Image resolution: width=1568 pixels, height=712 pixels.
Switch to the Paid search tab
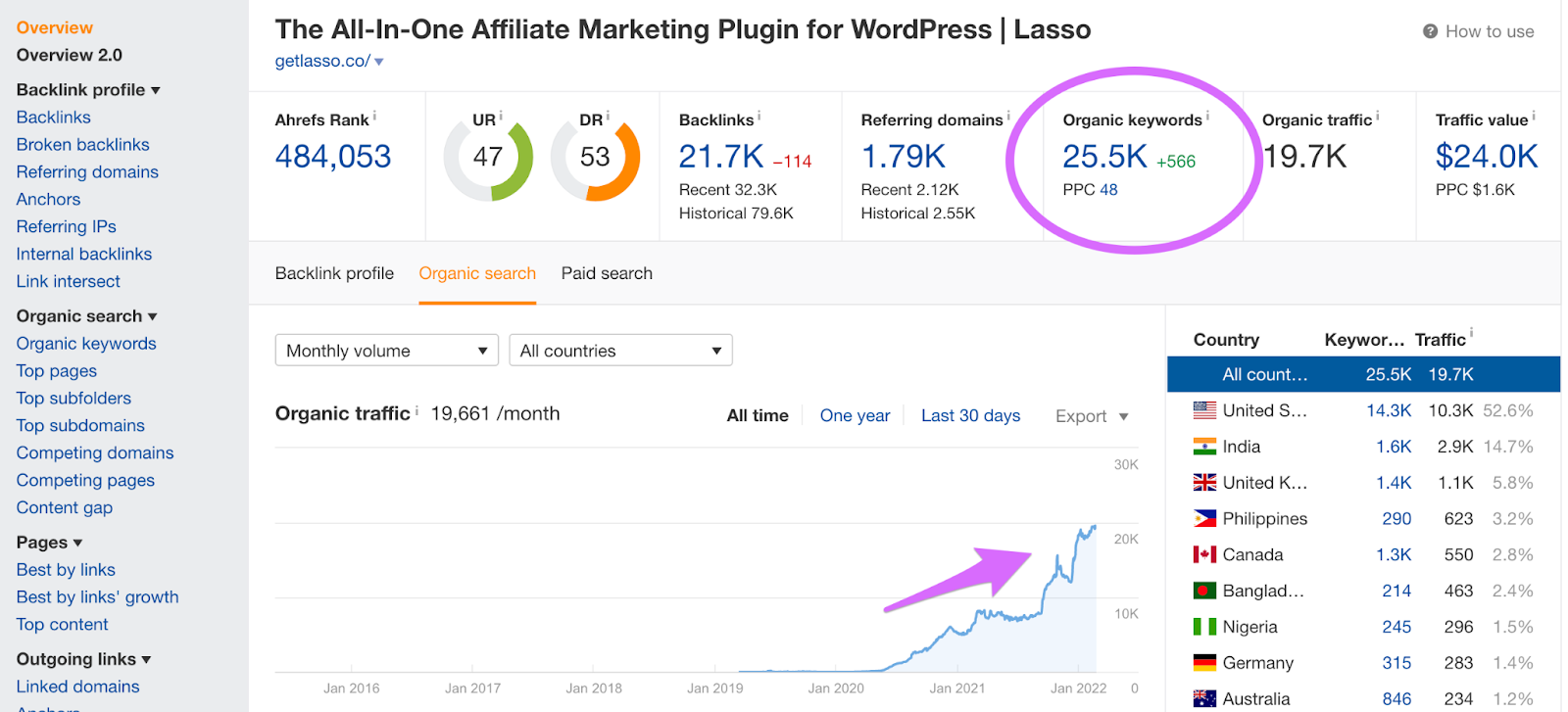[607, 273]
